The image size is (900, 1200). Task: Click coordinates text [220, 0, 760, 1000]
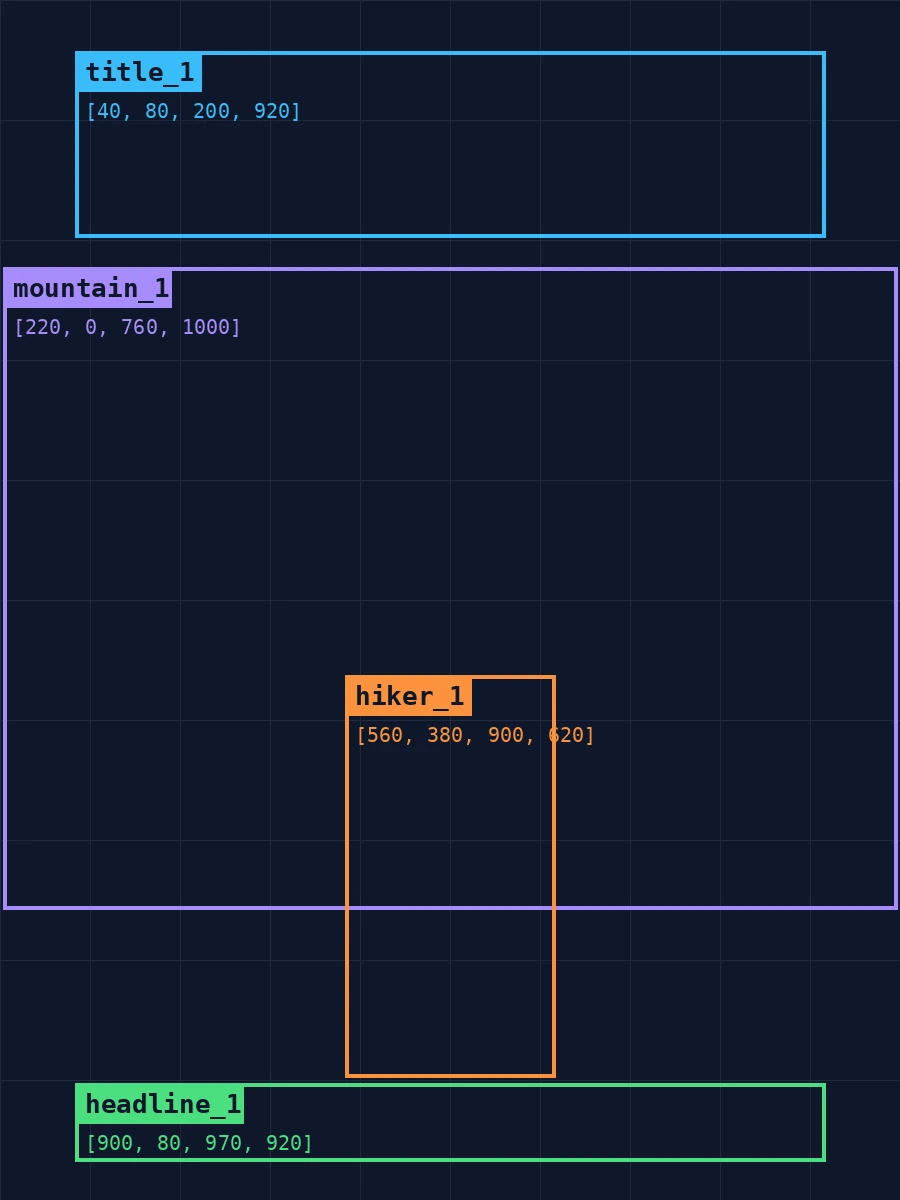127,327
